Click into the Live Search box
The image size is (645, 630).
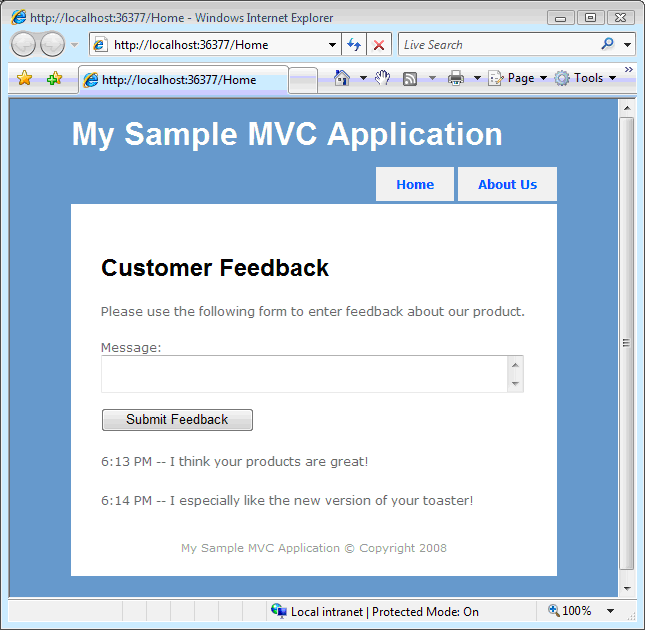coord(498,44)
